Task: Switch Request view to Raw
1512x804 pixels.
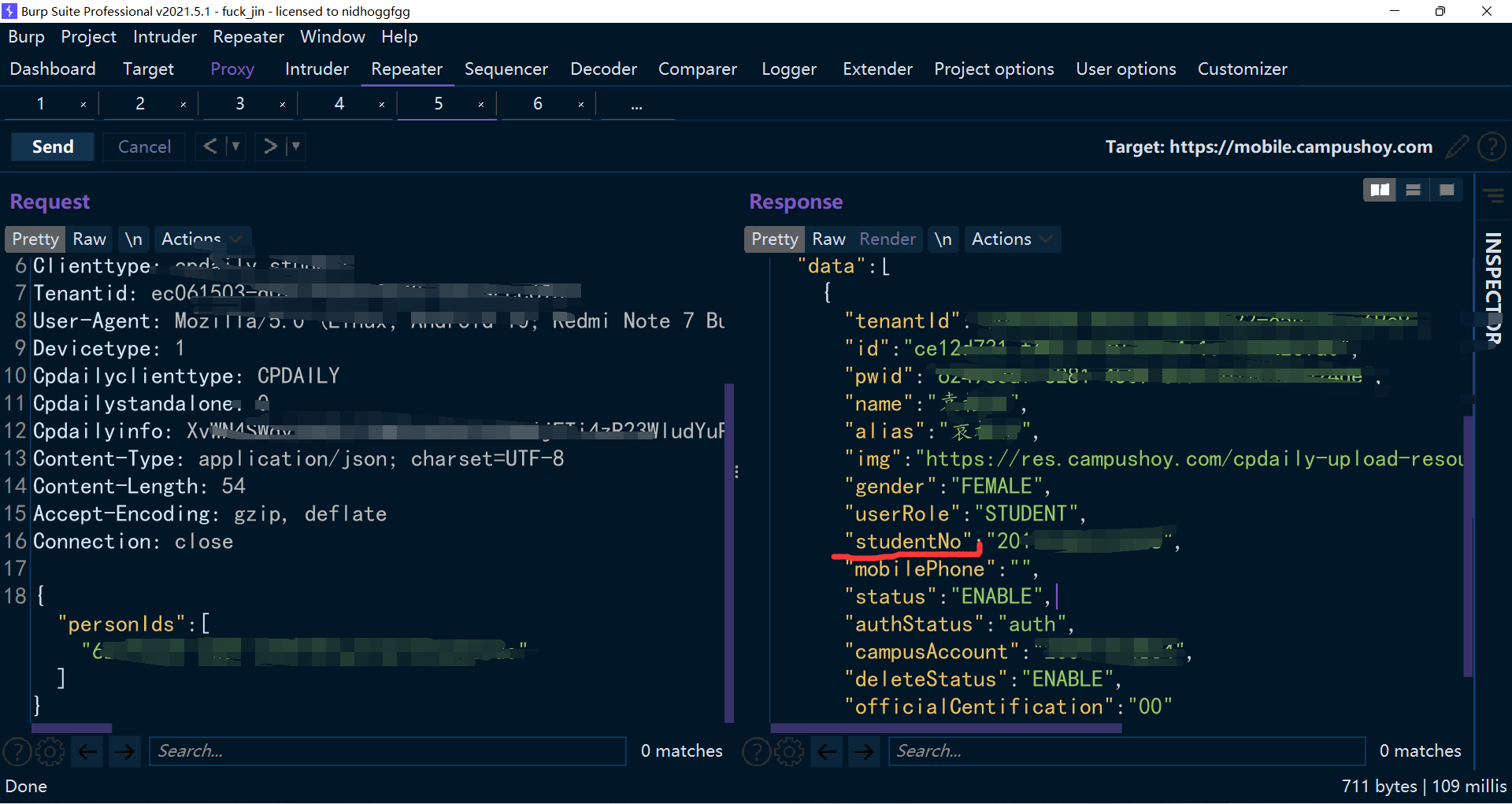Action: point(89,239)
